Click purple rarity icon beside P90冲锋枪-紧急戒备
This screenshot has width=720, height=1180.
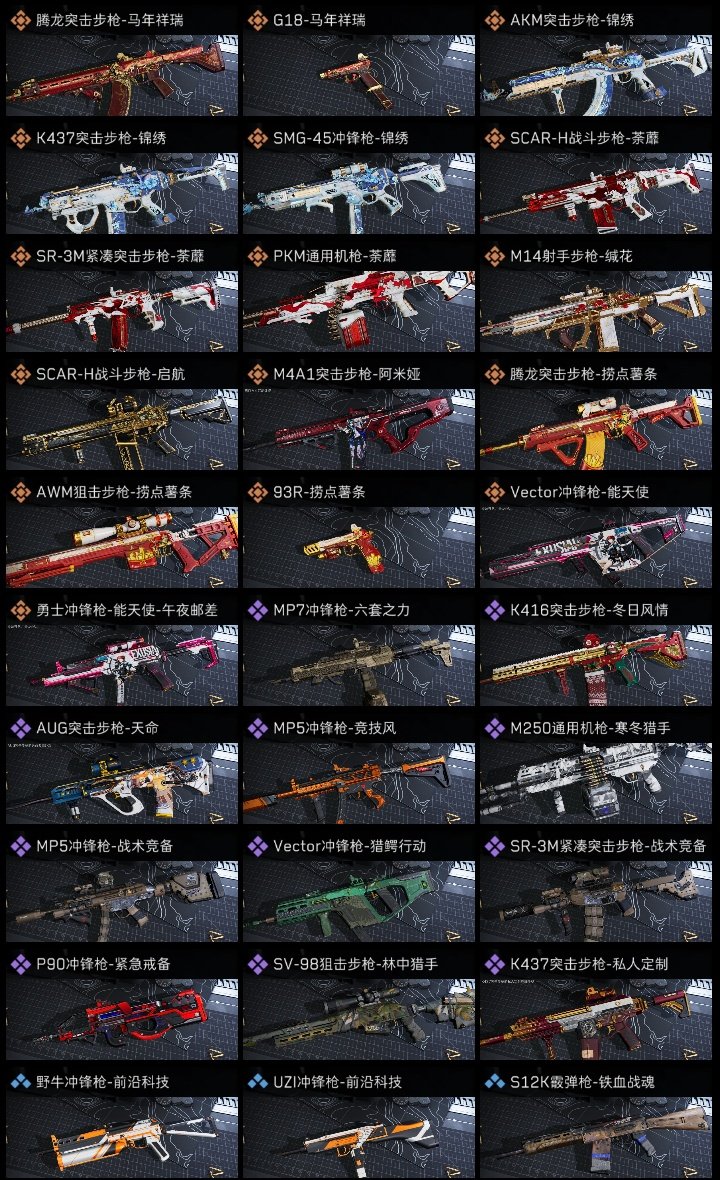(20, 964)
